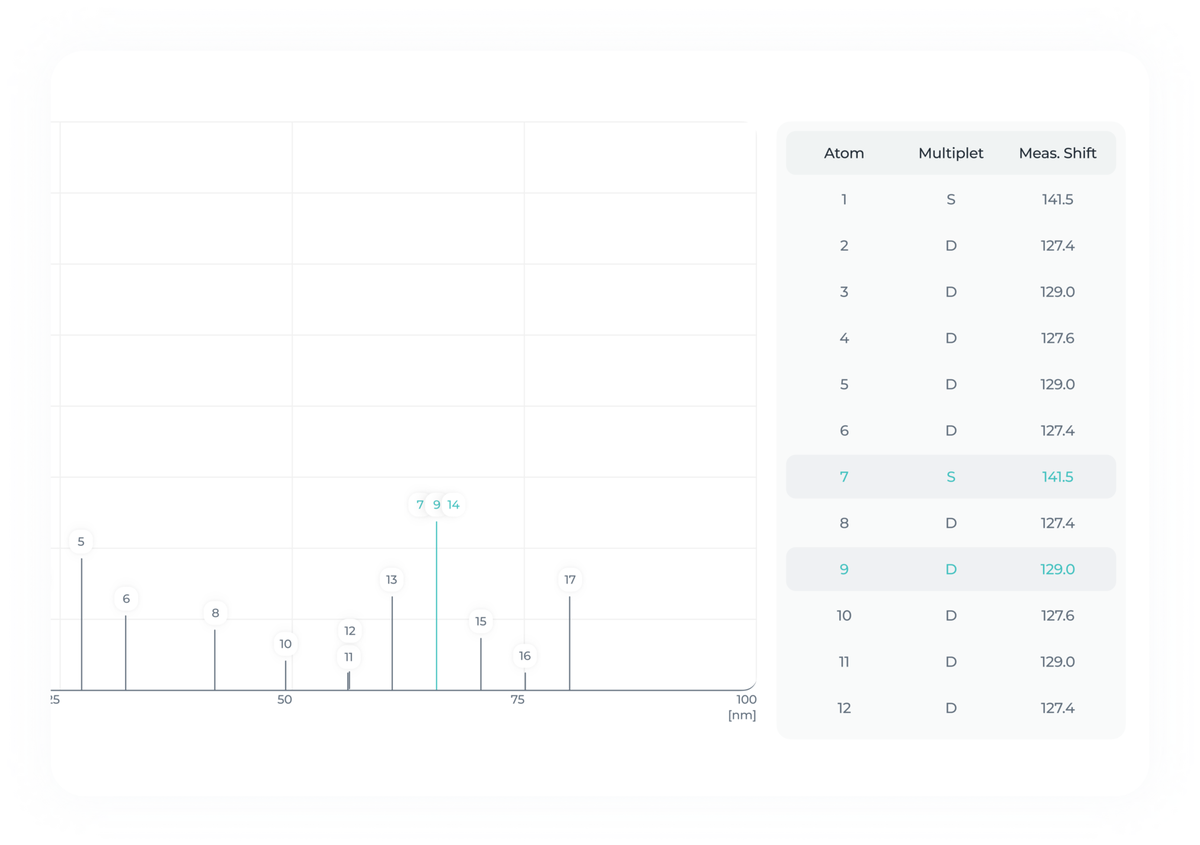Click multiplet D in atom 4 row
Viewport: 1200px width, 845px height.
click(x=951, y=338)
